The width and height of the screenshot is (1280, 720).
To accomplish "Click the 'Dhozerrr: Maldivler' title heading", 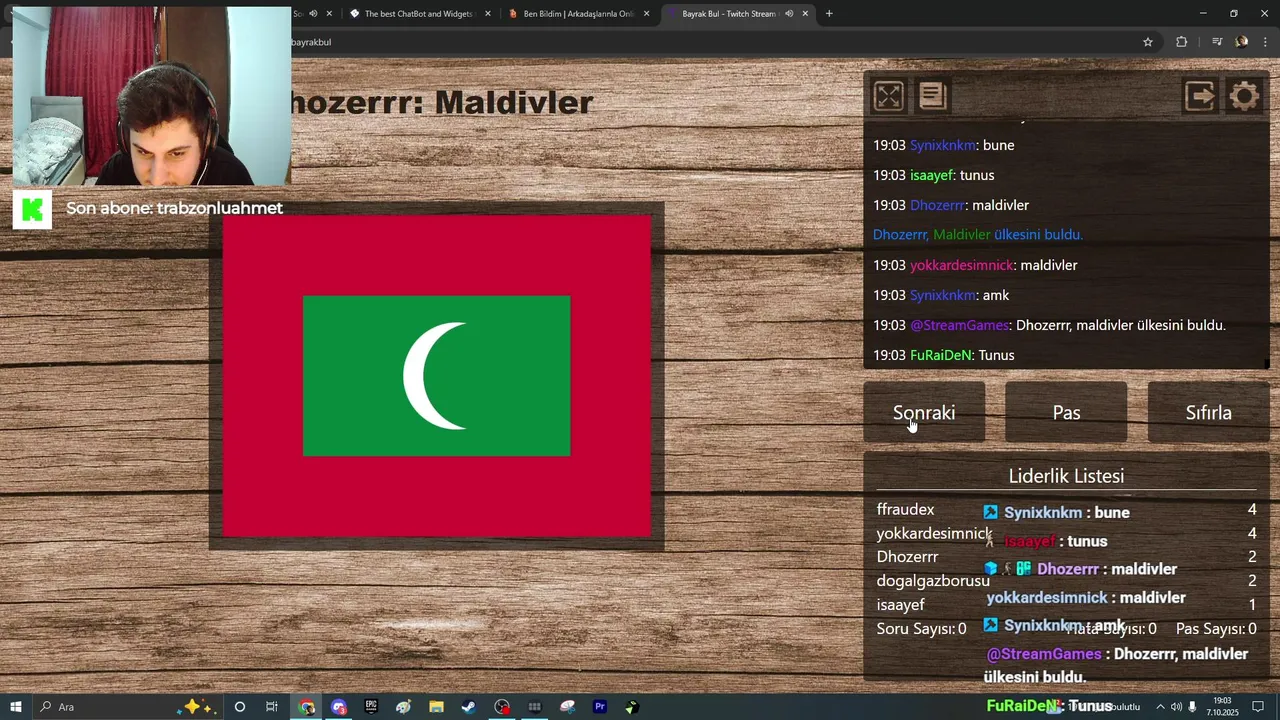I will click(442, 102).
